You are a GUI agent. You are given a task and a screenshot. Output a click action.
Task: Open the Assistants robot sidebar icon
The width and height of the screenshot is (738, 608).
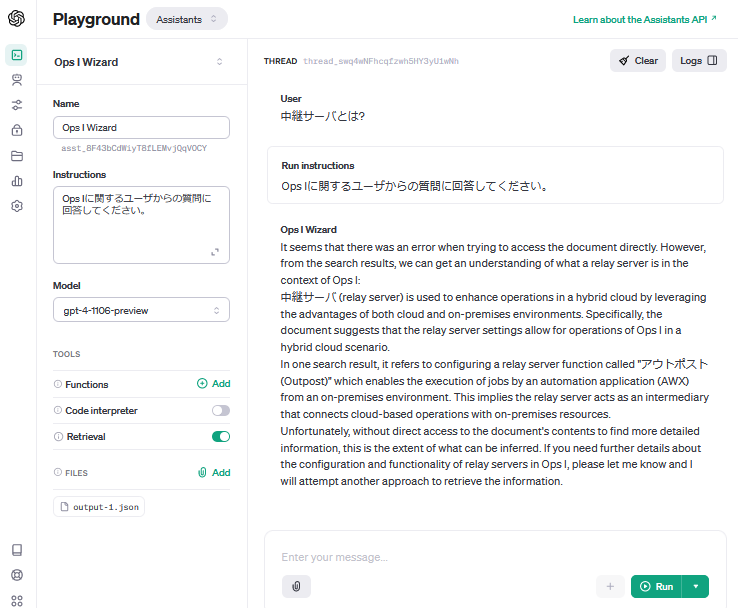click(17, 80)
